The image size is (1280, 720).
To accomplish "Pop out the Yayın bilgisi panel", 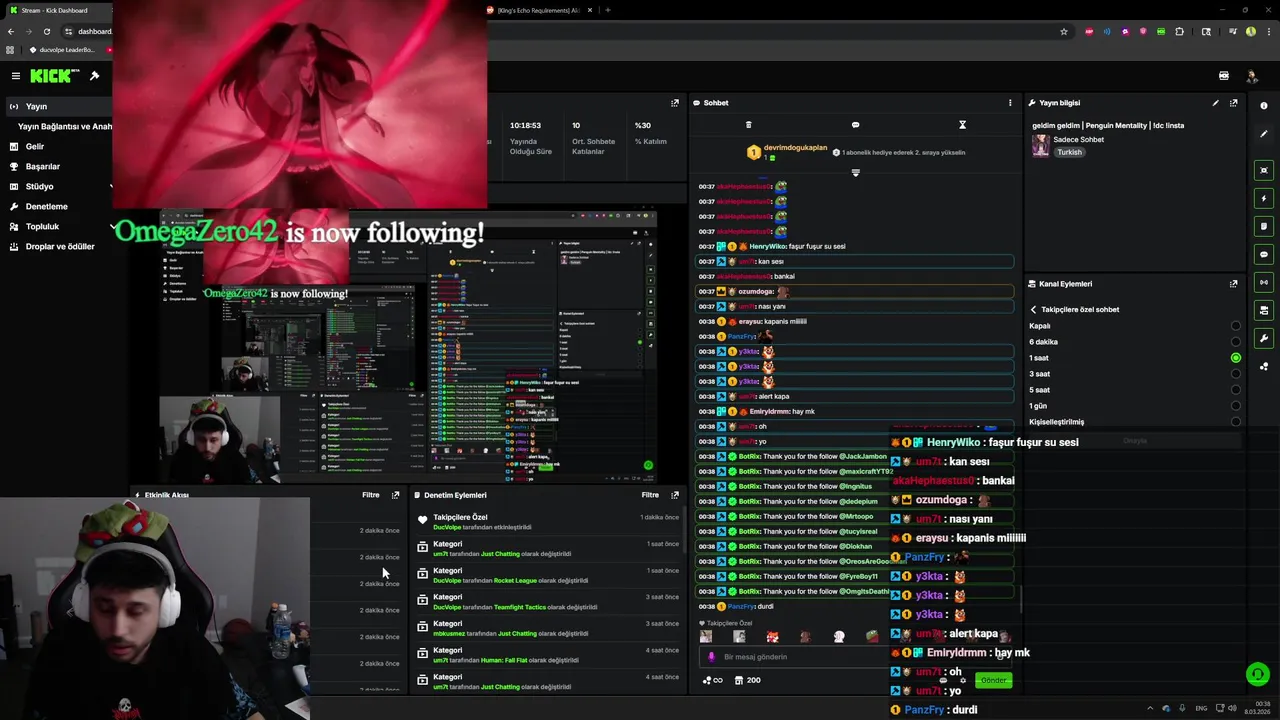I will (1233, 103).
